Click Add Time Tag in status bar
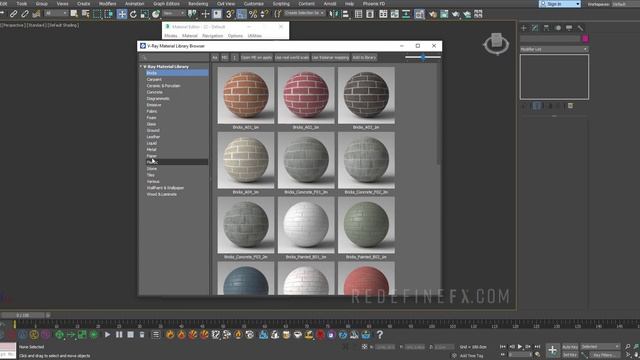This screenshot has height=360, width=640. pos(471,356)
